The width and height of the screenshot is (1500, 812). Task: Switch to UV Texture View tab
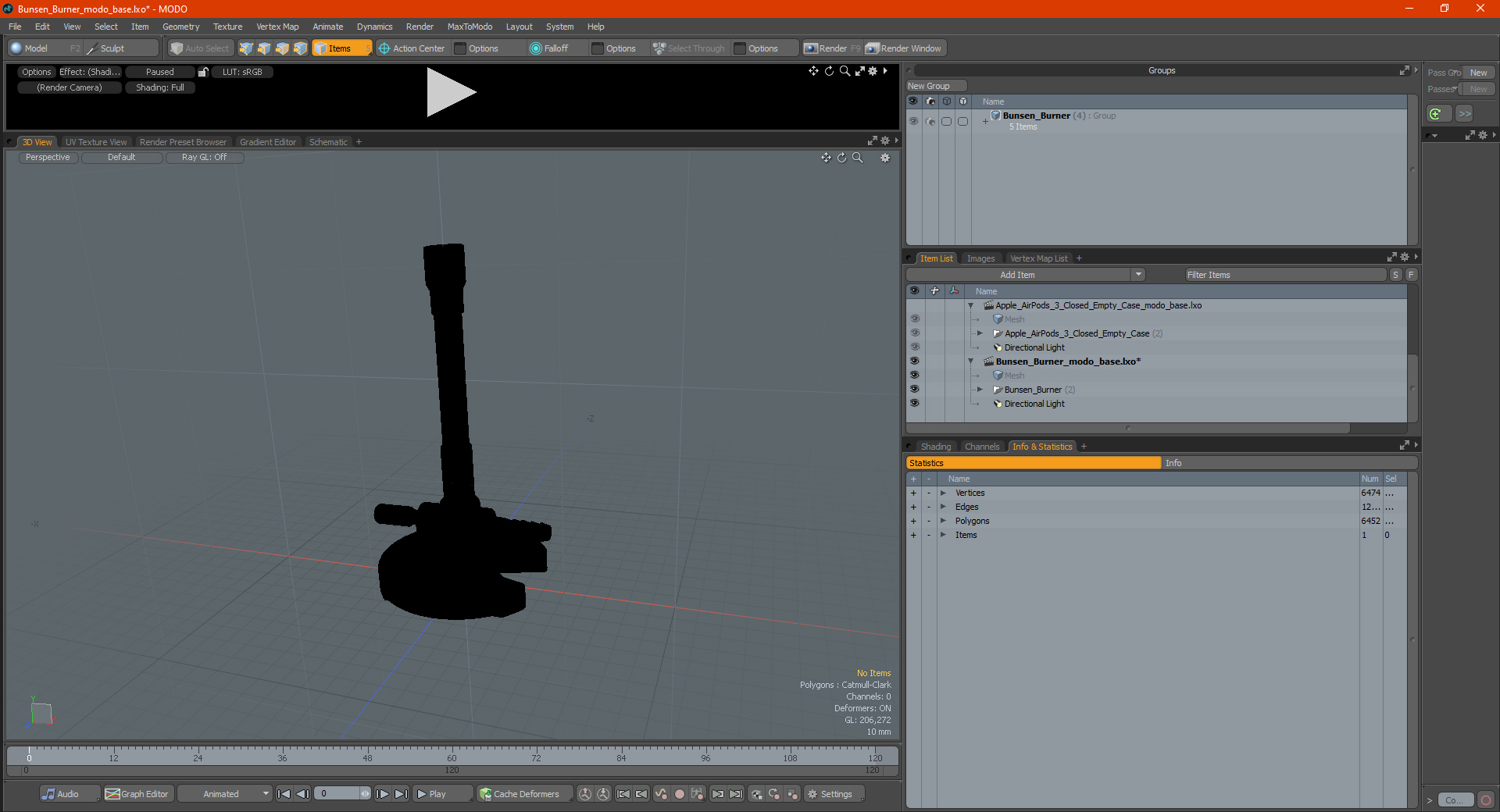tap(96, 142)
